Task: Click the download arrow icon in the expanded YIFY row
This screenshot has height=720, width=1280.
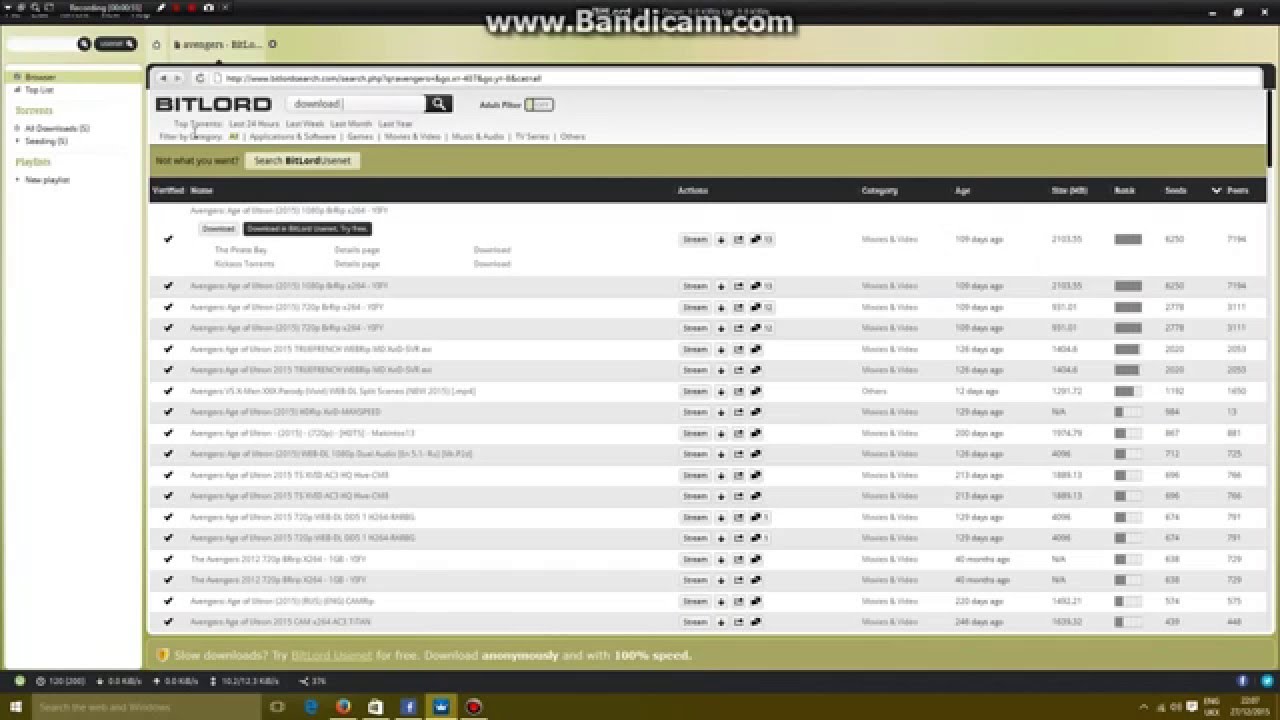Action: (x=721, y=240)
